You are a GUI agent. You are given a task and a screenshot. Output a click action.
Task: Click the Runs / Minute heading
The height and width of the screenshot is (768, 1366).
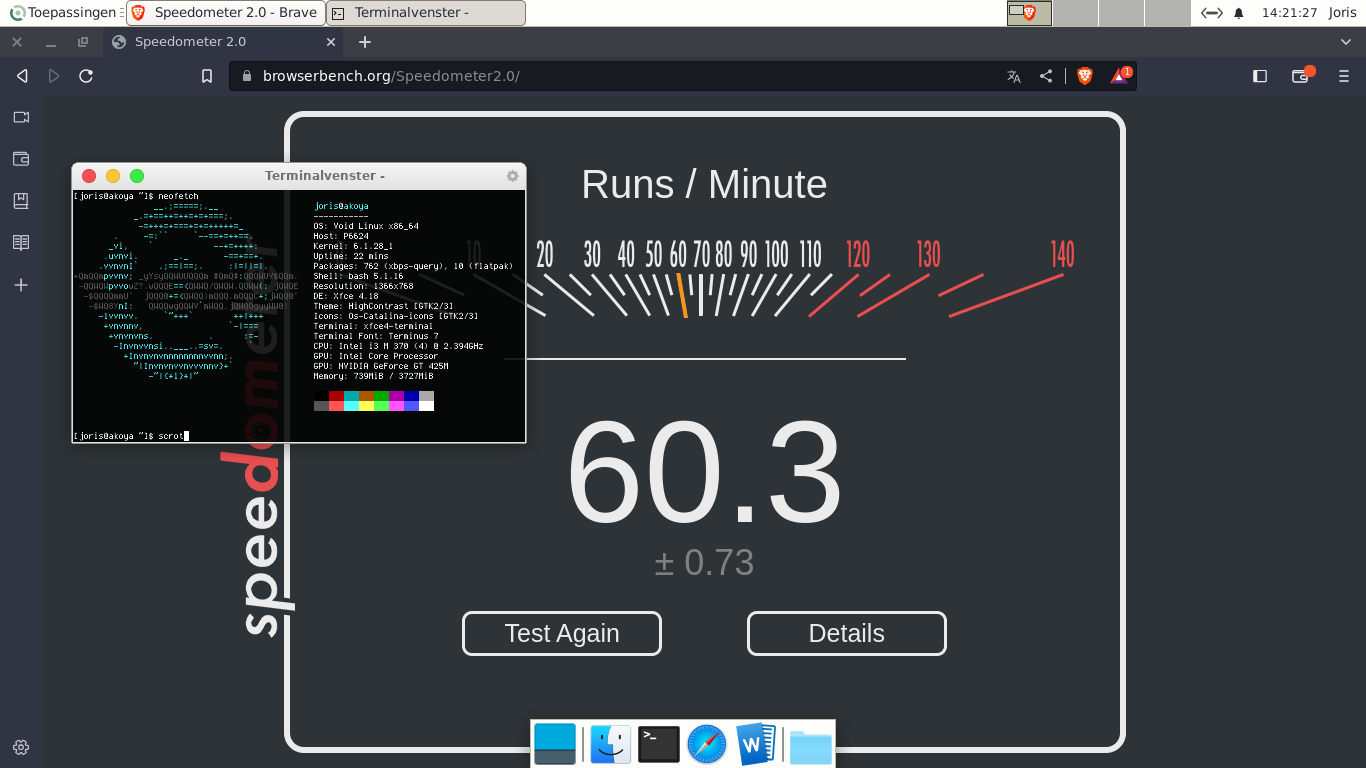pyautogui.click(x=704, y=185)
